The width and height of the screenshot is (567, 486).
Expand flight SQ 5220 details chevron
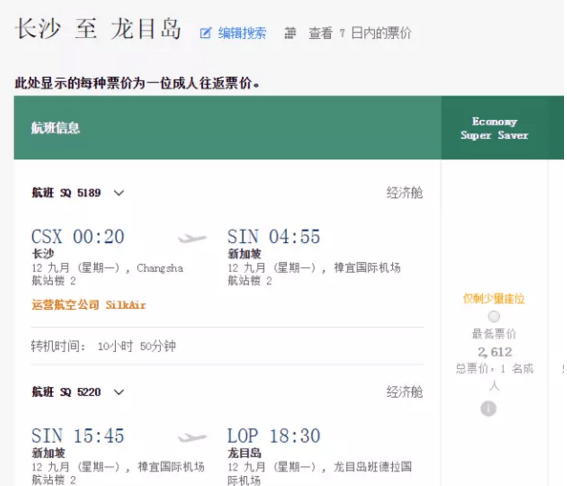[119, 392]
